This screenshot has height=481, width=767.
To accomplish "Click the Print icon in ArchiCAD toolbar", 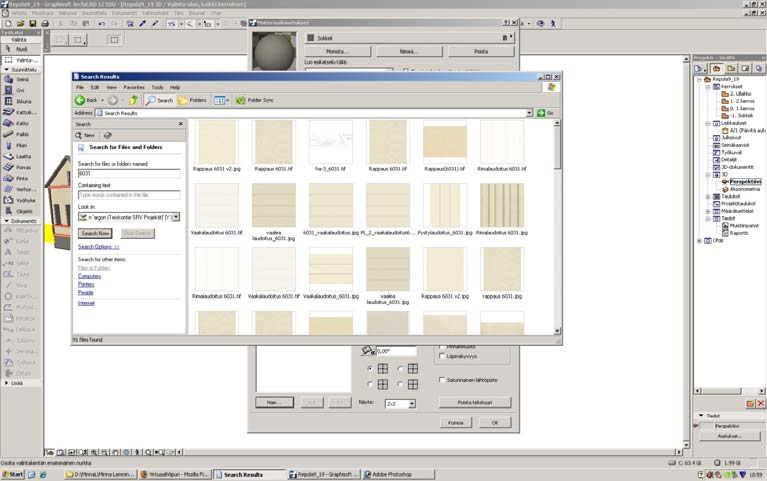I will (45, 23).
